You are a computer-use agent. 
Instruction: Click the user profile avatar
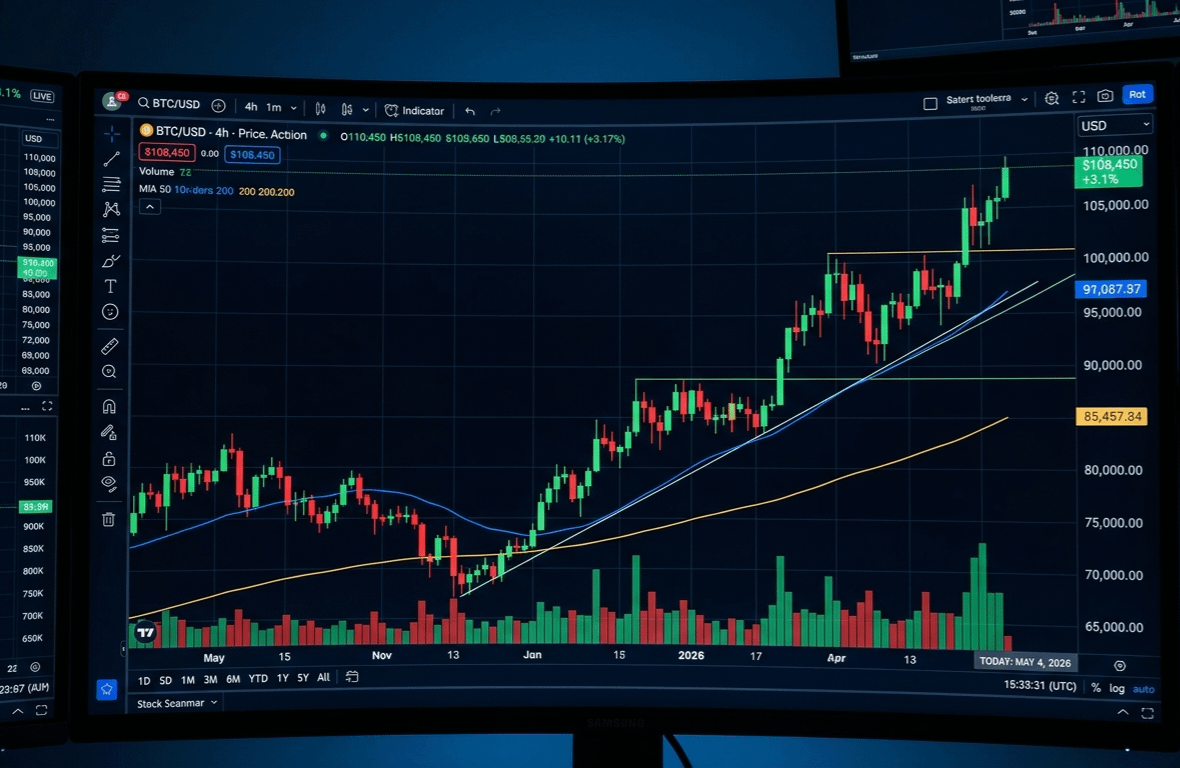(x=113, y=100)
